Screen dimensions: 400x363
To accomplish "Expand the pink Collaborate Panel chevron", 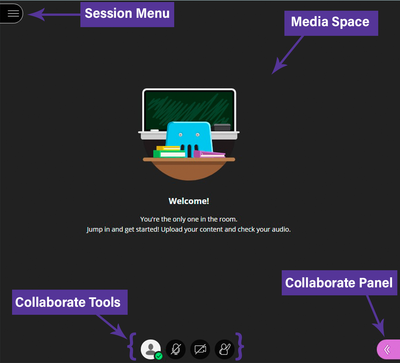I will (388, 349).
